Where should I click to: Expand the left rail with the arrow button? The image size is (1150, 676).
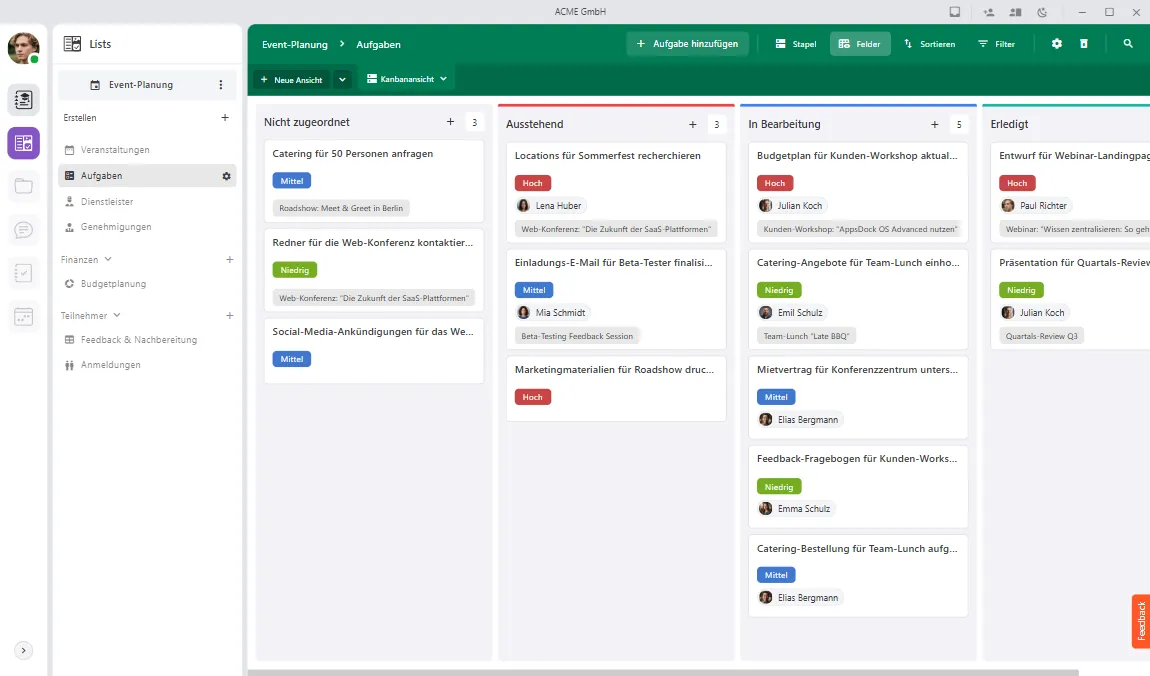(23, 650)
